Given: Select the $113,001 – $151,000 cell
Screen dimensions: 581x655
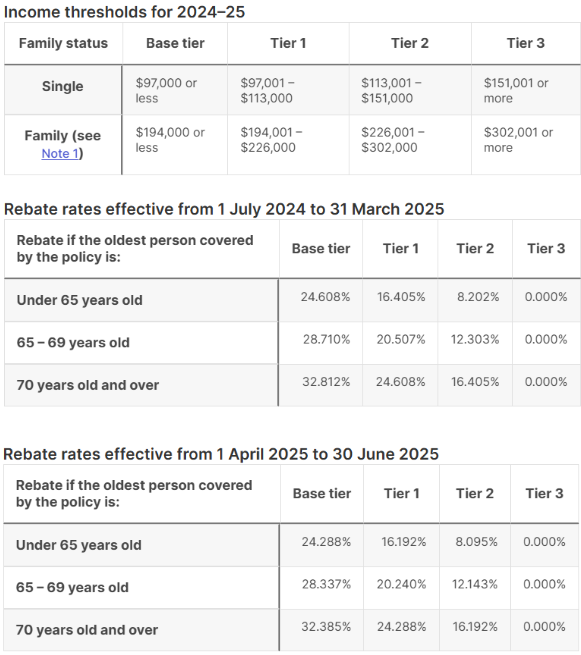Looking at the screenshot, I should click(x=410, y=89).
